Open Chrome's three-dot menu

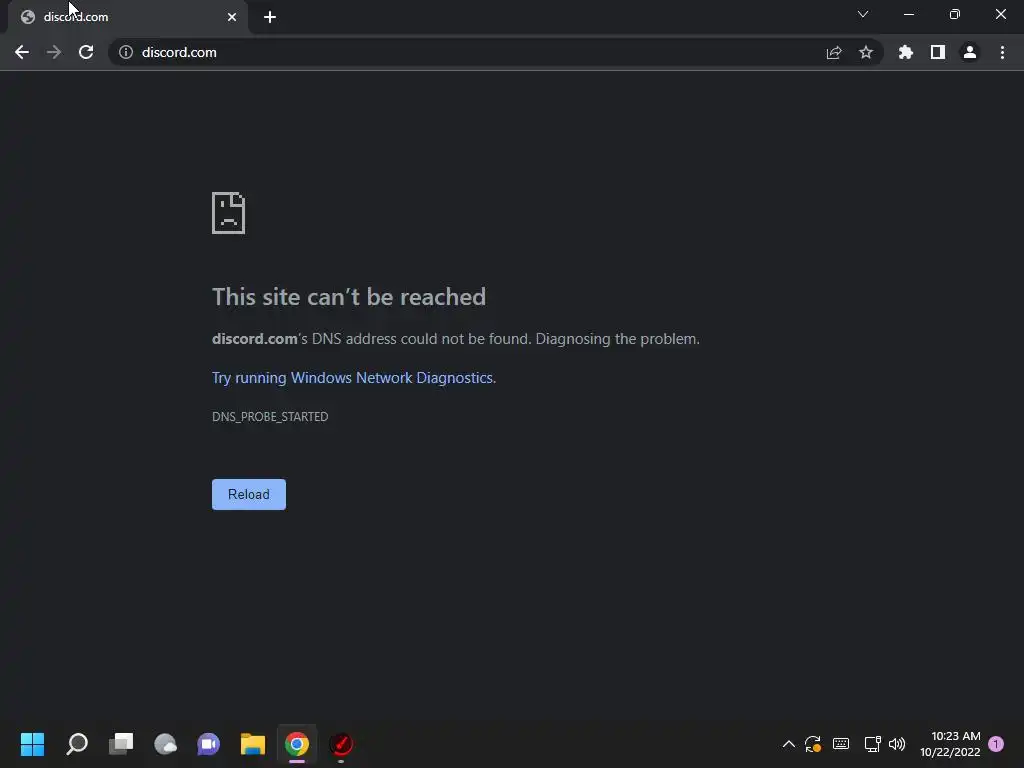[x=1002, y=52]
